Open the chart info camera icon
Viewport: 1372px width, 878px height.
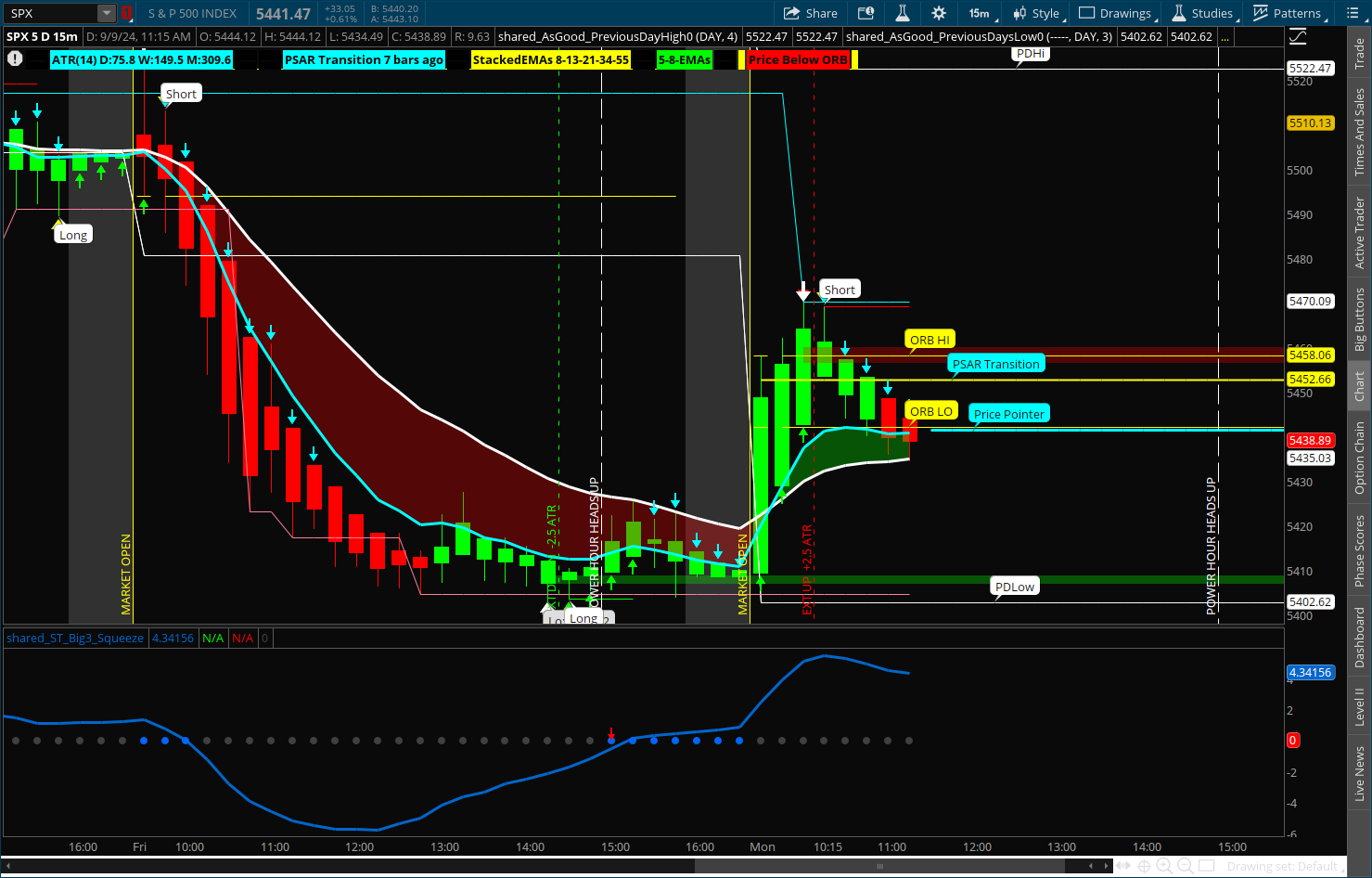click(866, 13)
